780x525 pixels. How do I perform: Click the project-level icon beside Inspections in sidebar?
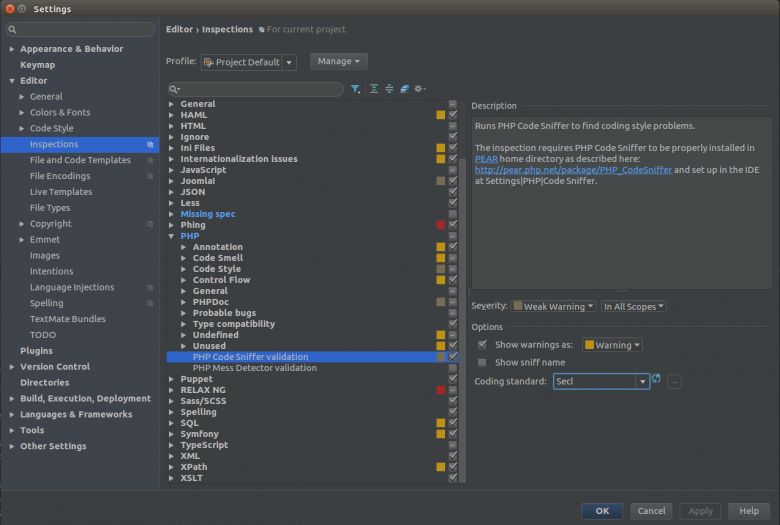click(150, 144)
